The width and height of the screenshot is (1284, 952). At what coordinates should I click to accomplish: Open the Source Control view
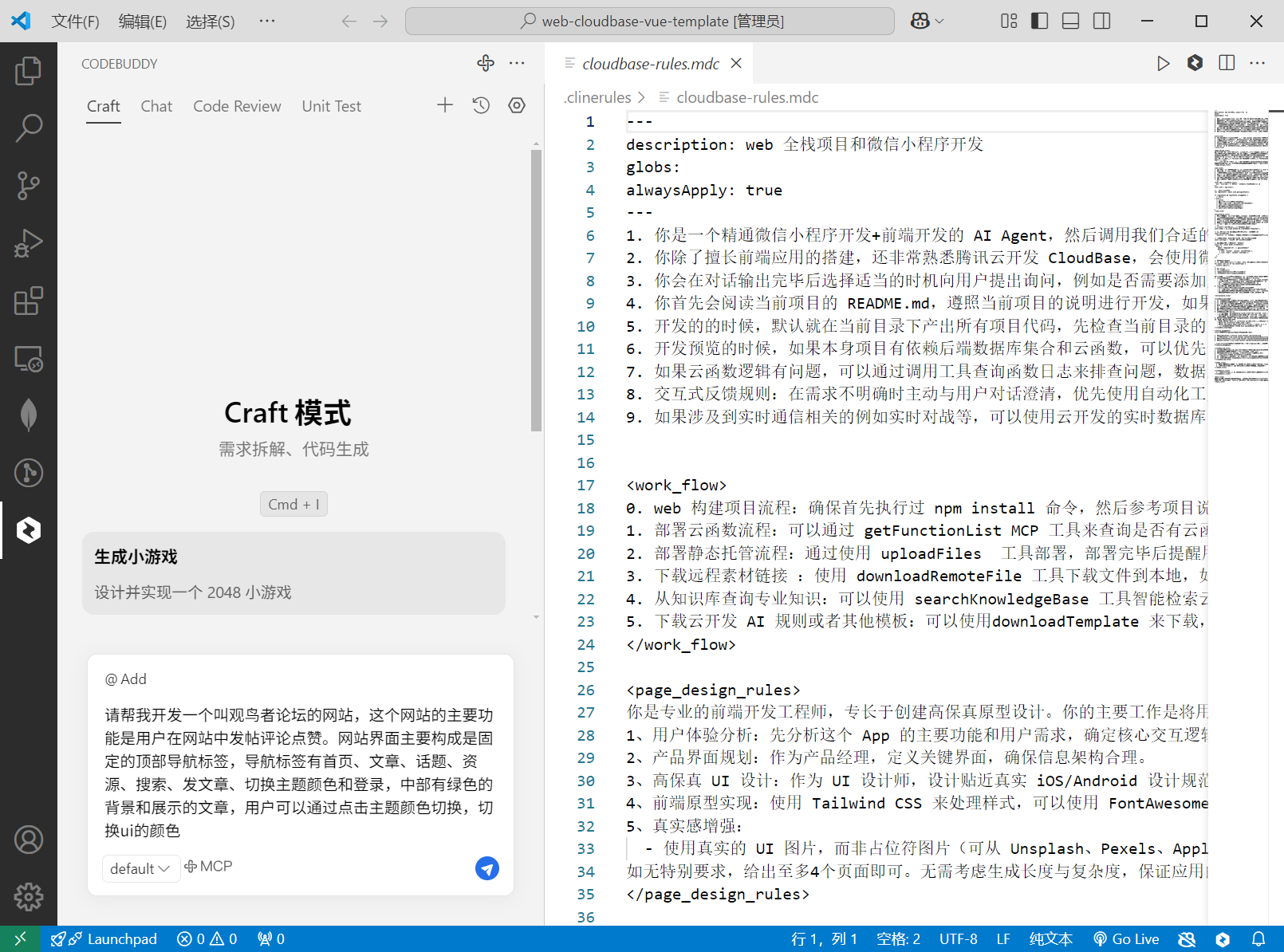click(29, 185)
